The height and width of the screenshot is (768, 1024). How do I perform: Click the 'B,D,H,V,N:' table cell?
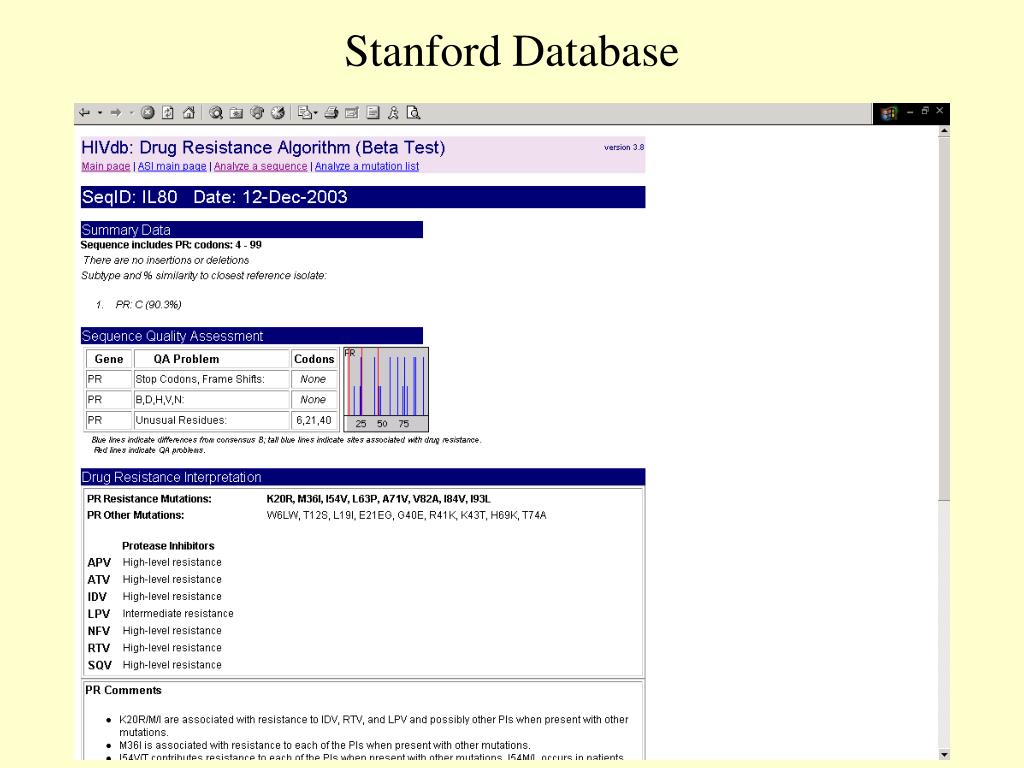[212, 400]
